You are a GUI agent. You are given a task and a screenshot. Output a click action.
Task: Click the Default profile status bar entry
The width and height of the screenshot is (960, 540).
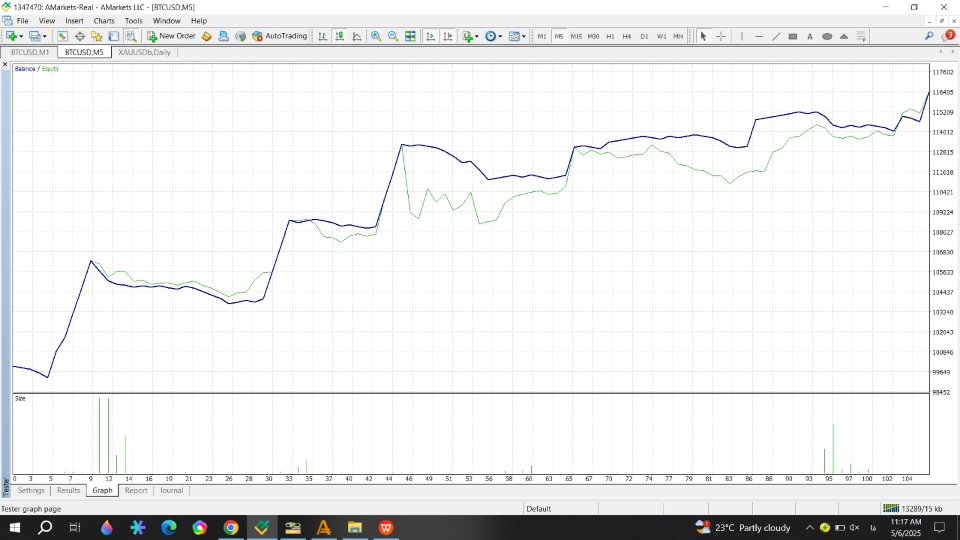(x=539, y=509)
